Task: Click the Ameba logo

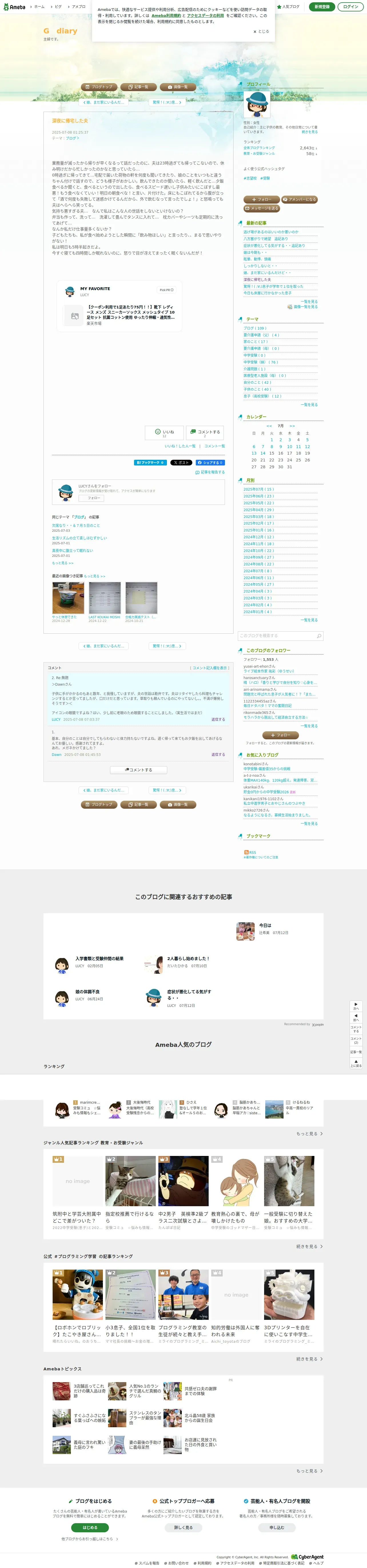Action: pyautogui.click(x=15, y=7)
